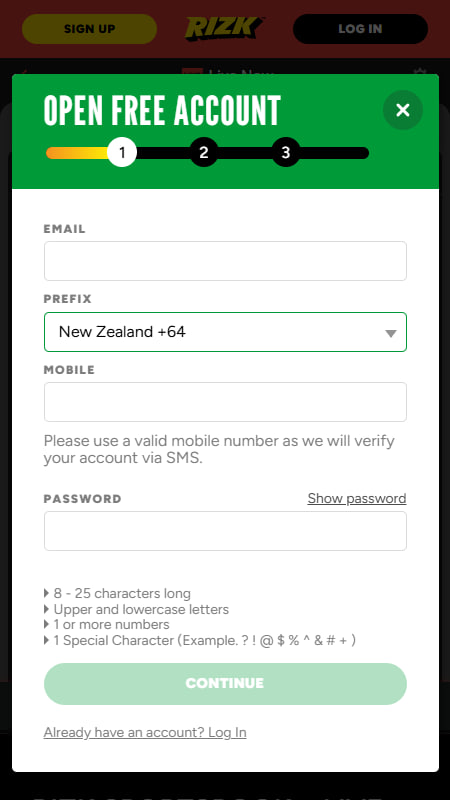450x800 pixels.
Task: Focus the Mobile number field
Action: coord(225,402)
